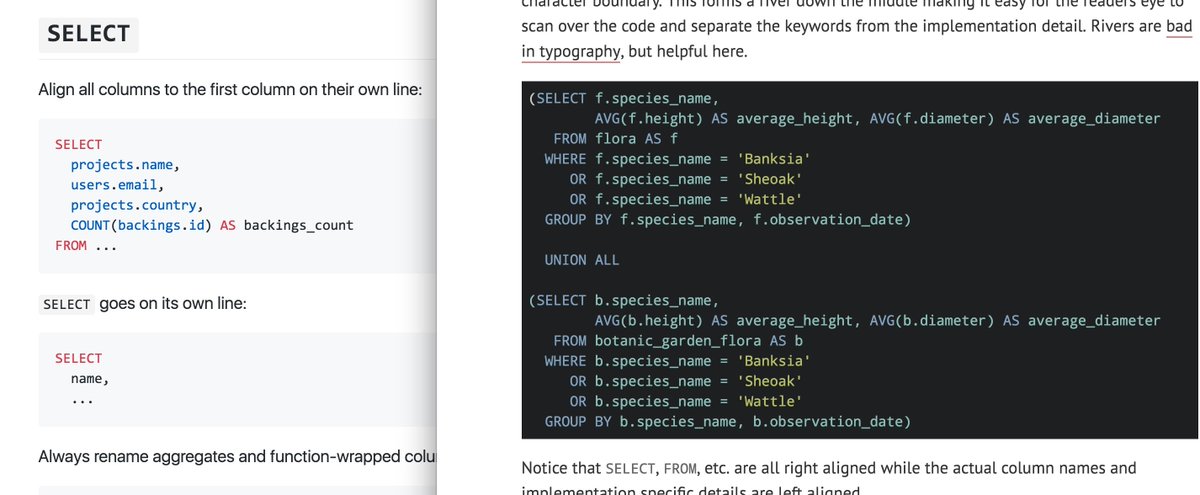Click 'Align all columns to the first column' sentence
This screenshot has height=495, width=1200.
[x=230, y=90]
